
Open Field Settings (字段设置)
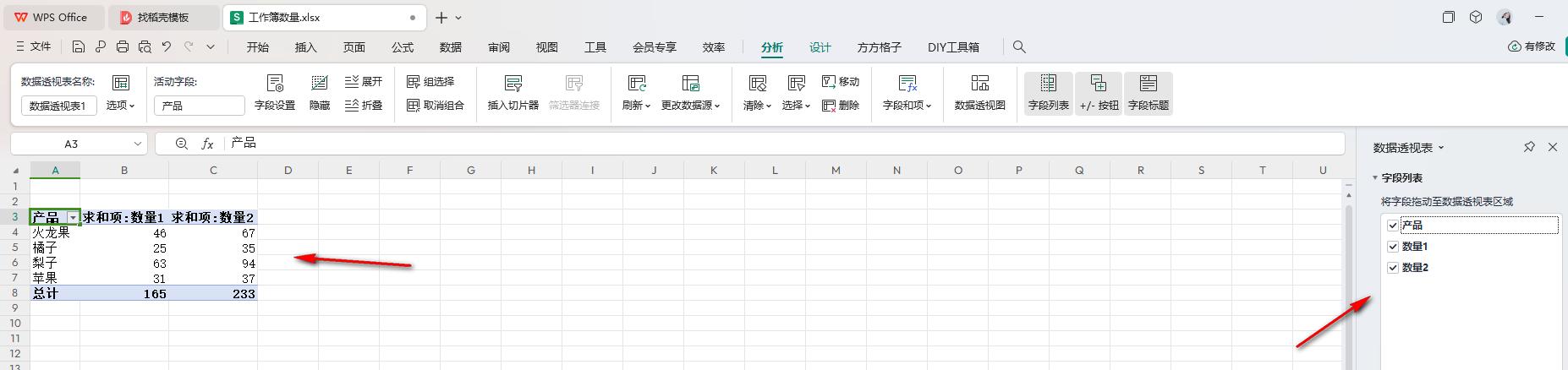(x=275, y=93)
